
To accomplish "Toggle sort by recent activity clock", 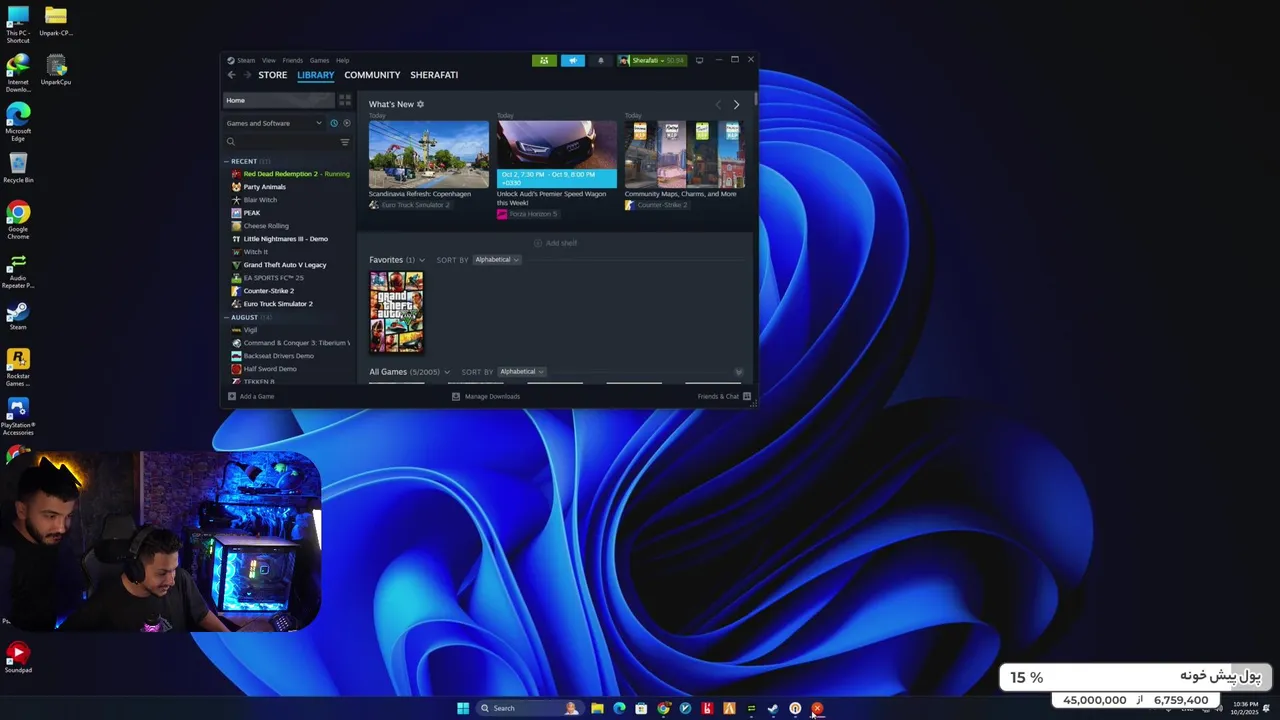I will pyautogui.click(x=334, y=123).
